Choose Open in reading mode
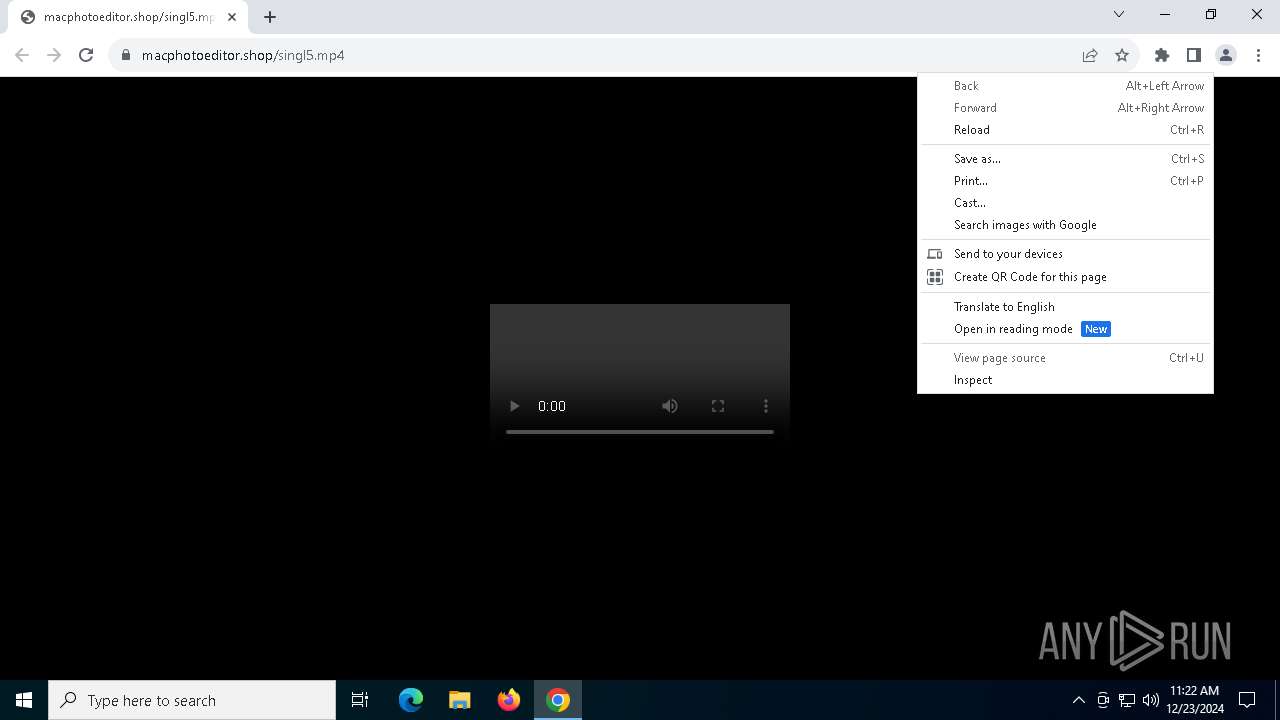1280x720 pixels. [1065, 329]
